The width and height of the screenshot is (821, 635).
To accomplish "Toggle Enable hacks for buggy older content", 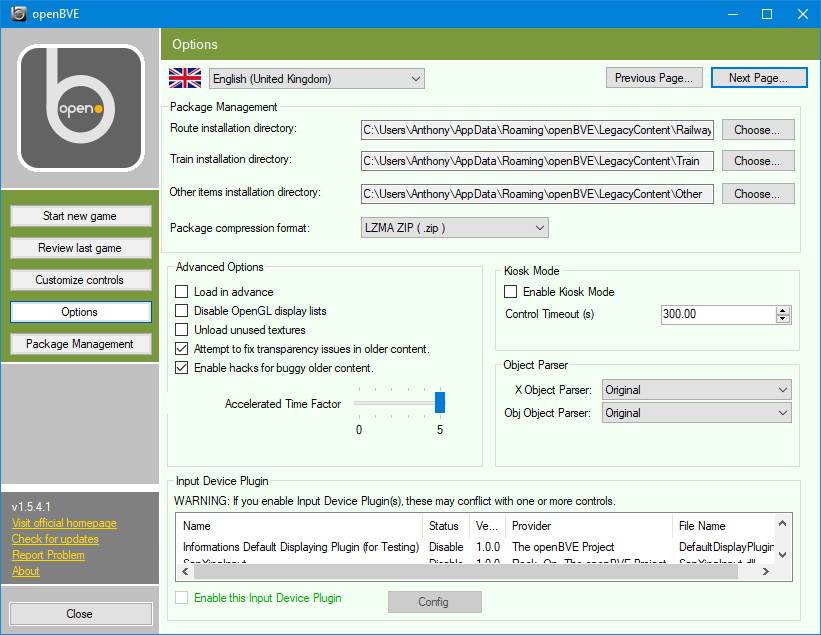I will (x=182, y=368).
